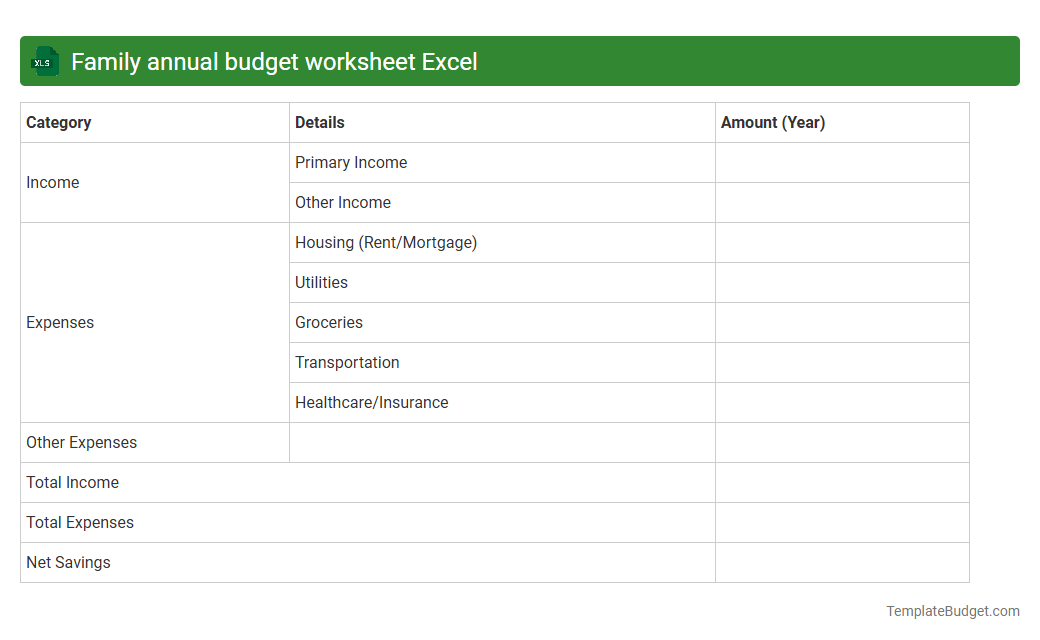Select the Income category cell
Screen dimensions: 1040x640
point(53,182)
